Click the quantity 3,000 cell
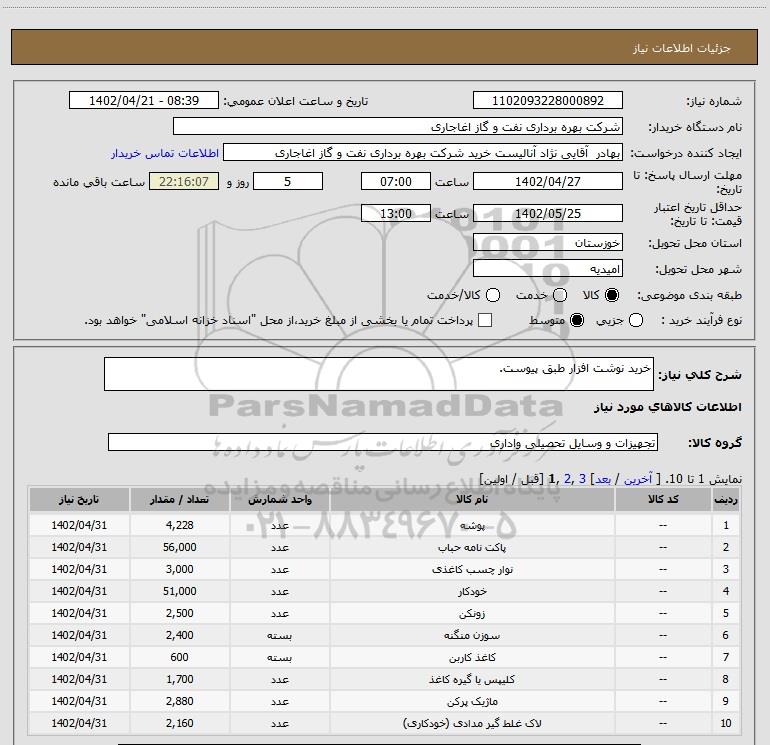Screen dimensions: 770x745 coord(179,570)
